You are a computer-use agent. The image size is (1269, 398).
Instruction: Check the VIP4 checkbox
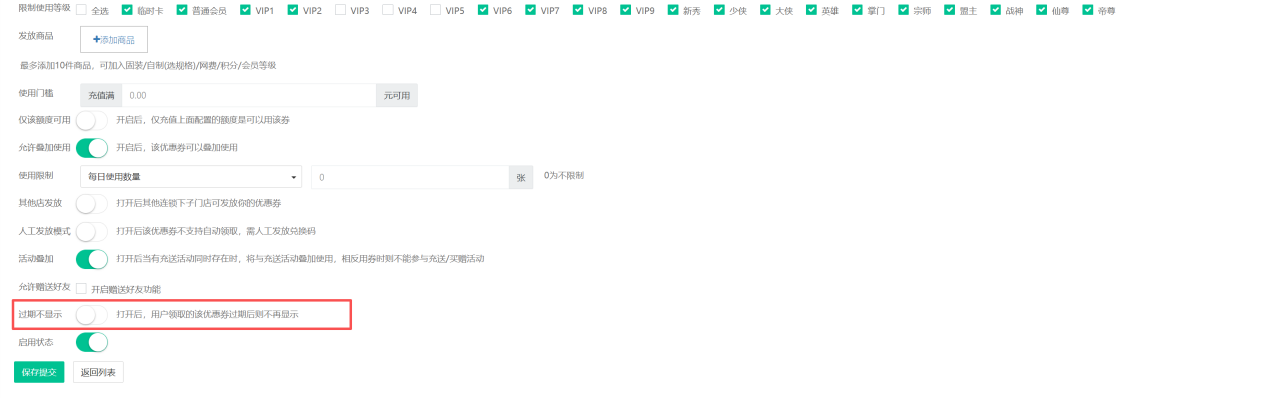[388, 10]
